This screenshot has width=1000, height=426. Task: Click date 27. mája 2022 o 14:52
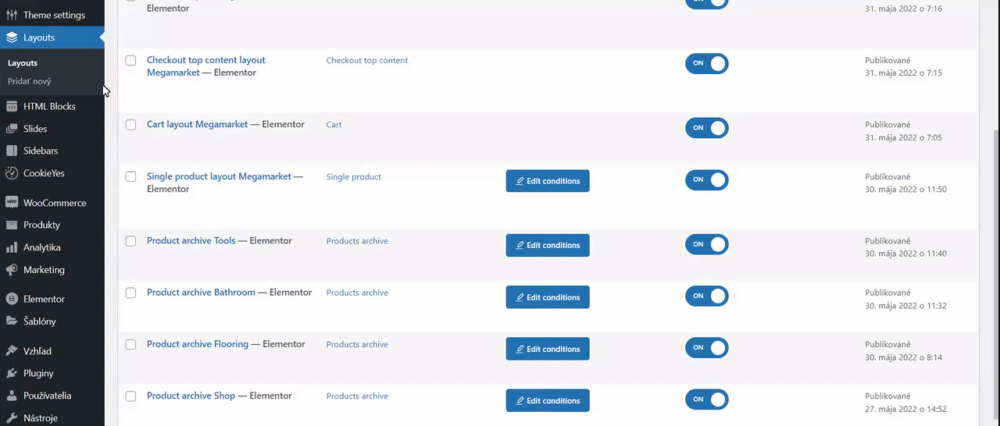[906, 409]
